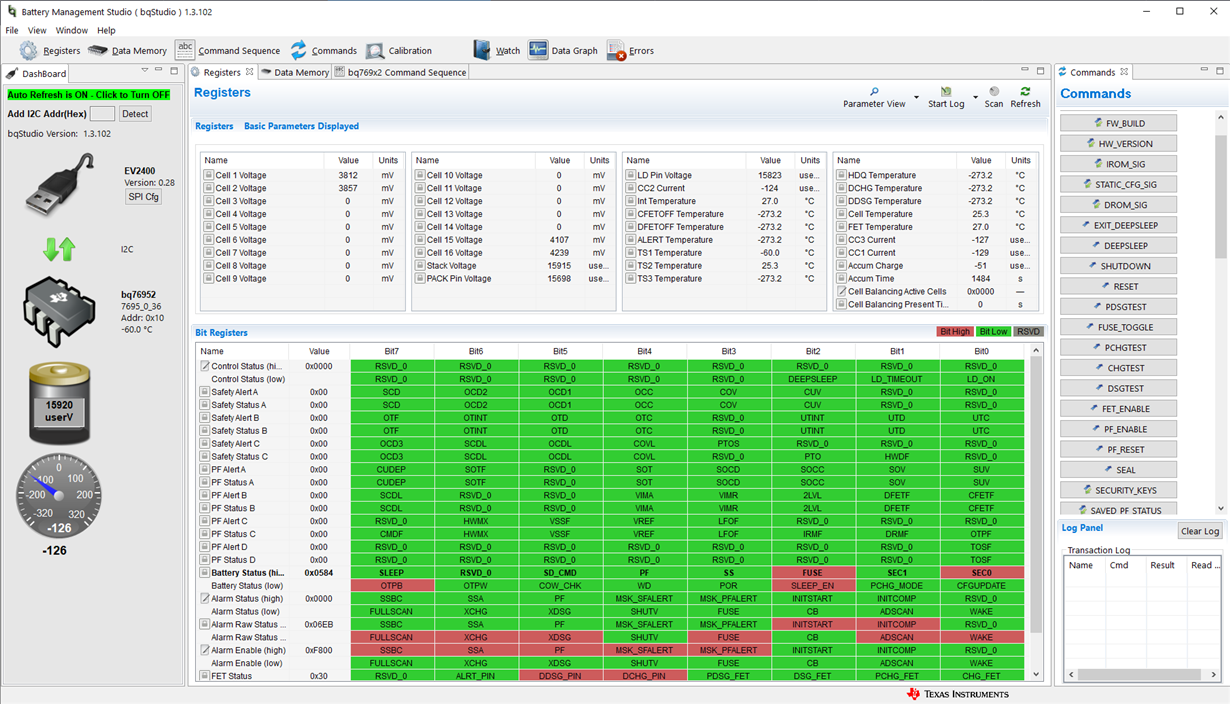Click the green I2C communication arrows
This screenshot has width=1230, height=704.
[59, 249]
